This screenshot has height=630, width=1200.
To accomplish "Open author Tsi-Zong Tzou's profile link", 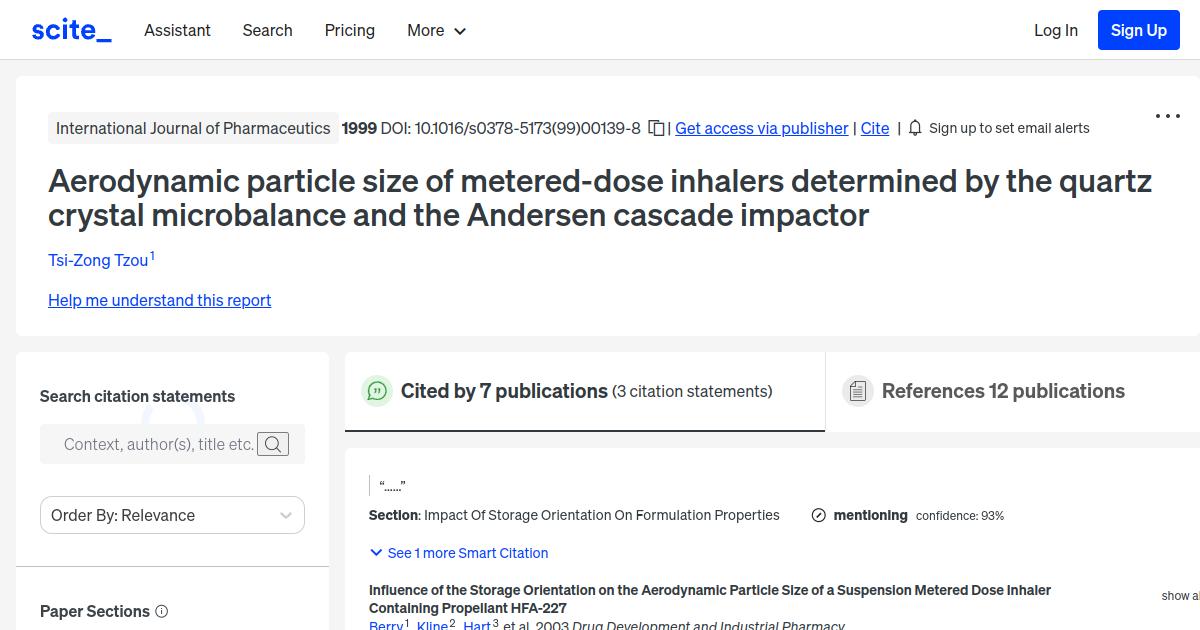I will tap(98, 261).
